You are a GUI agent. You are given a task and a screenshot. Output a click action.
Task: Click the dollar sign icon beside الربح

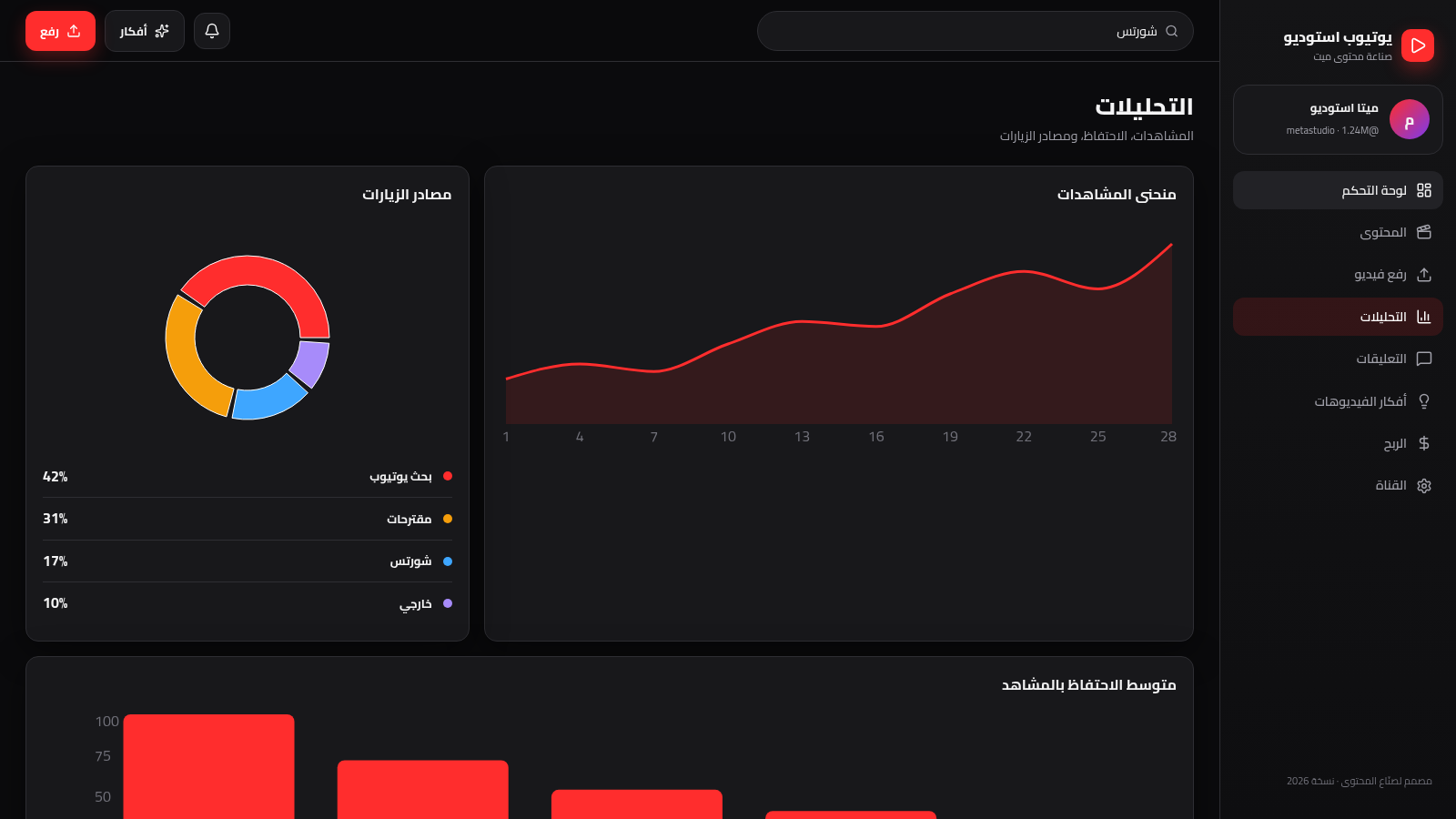(x=1424, y=443)
